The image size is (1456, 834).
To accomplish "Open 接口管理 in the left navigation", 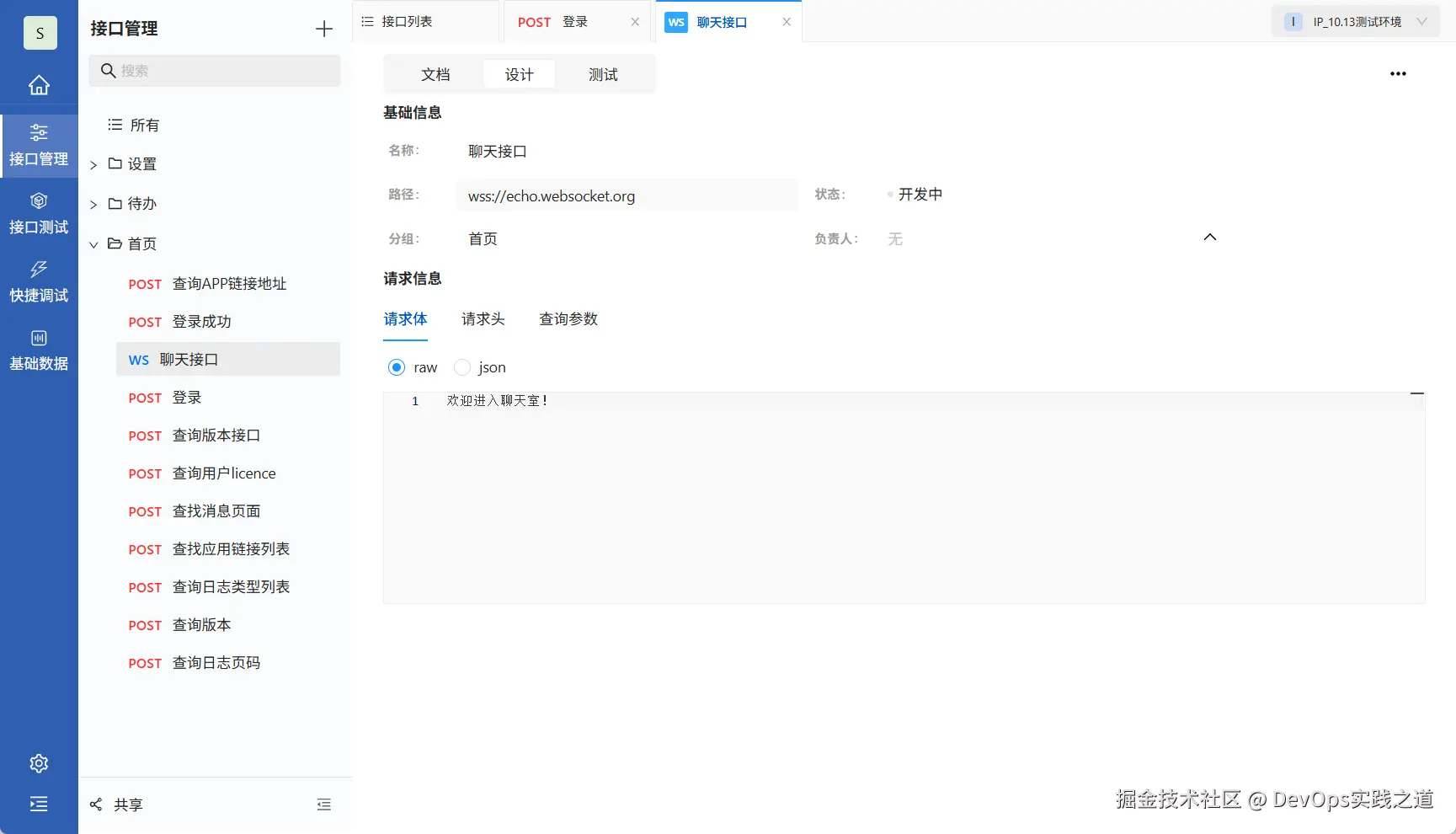I will [39, 146].
